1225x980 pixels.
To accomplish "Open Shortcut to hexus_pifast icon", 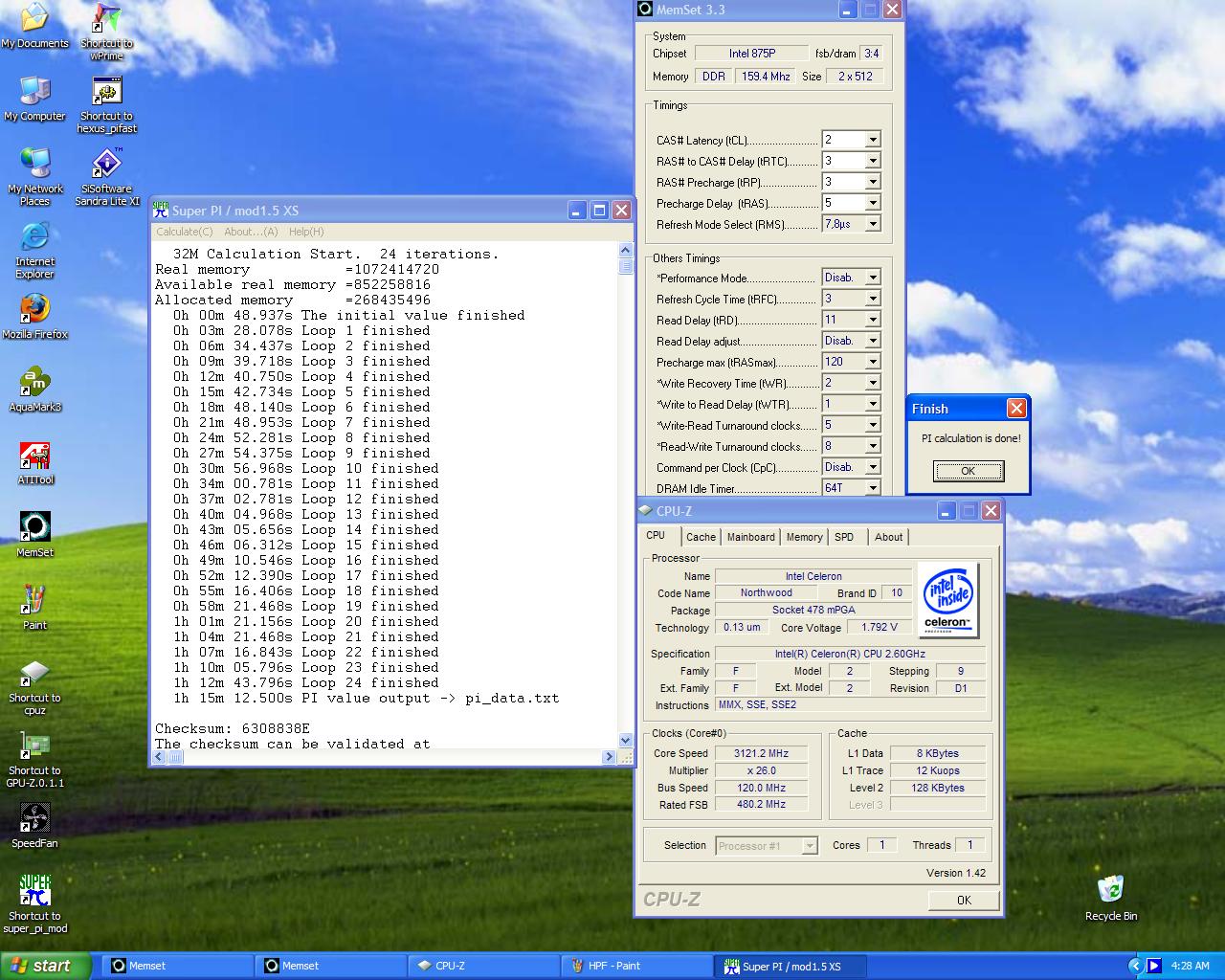I will coord(106,104).
